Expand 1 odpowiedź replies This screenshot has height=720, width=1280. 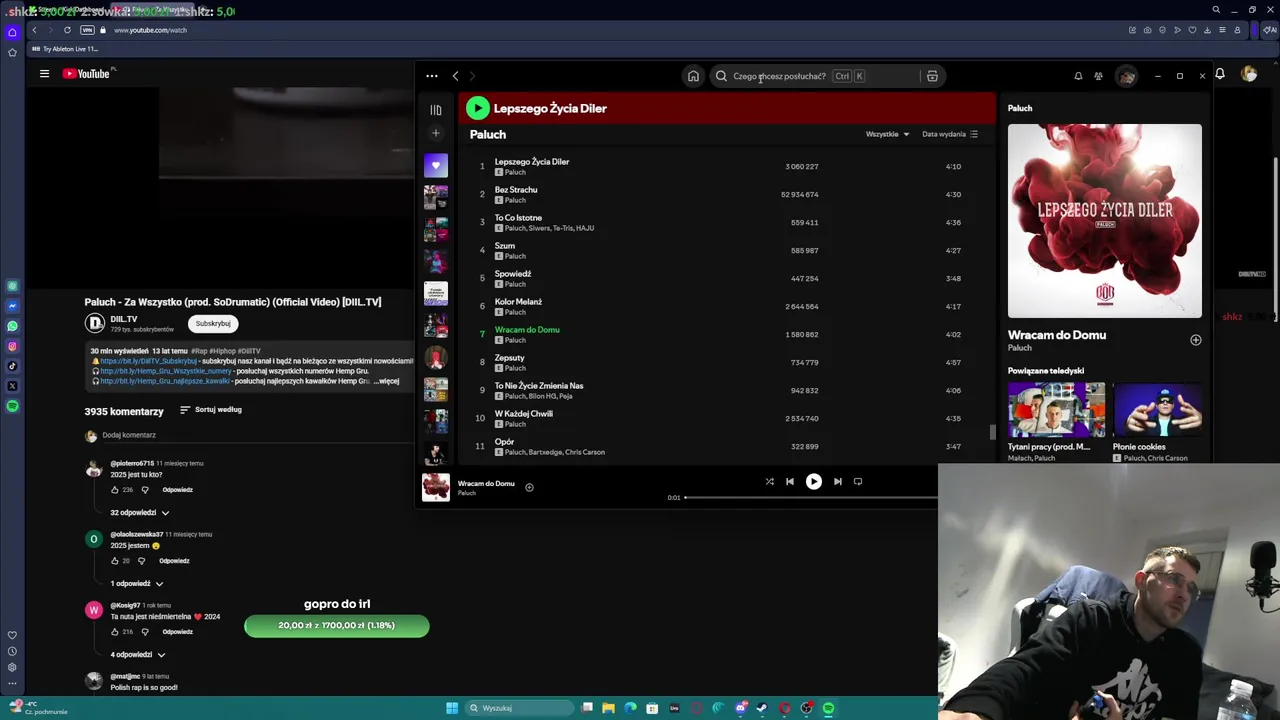[137, 583]
